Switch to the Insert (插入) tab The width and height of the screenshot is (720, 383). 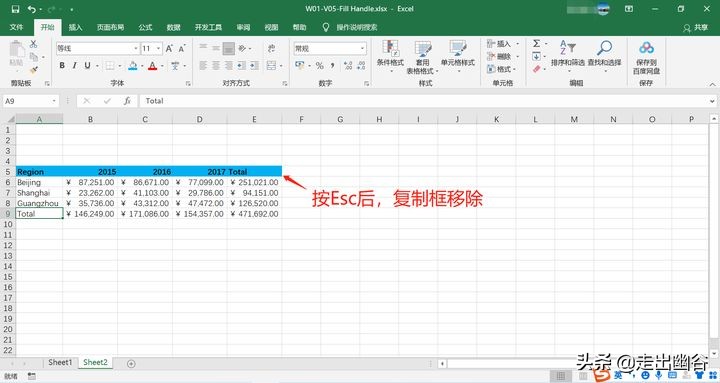(x=75, y=27)
